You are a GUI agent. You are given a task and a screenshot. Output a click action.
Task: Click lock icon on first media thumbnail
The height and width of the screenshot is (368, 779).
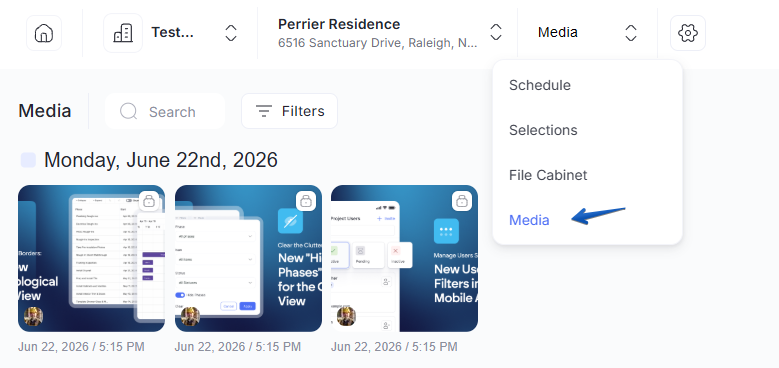coord(149,201)
